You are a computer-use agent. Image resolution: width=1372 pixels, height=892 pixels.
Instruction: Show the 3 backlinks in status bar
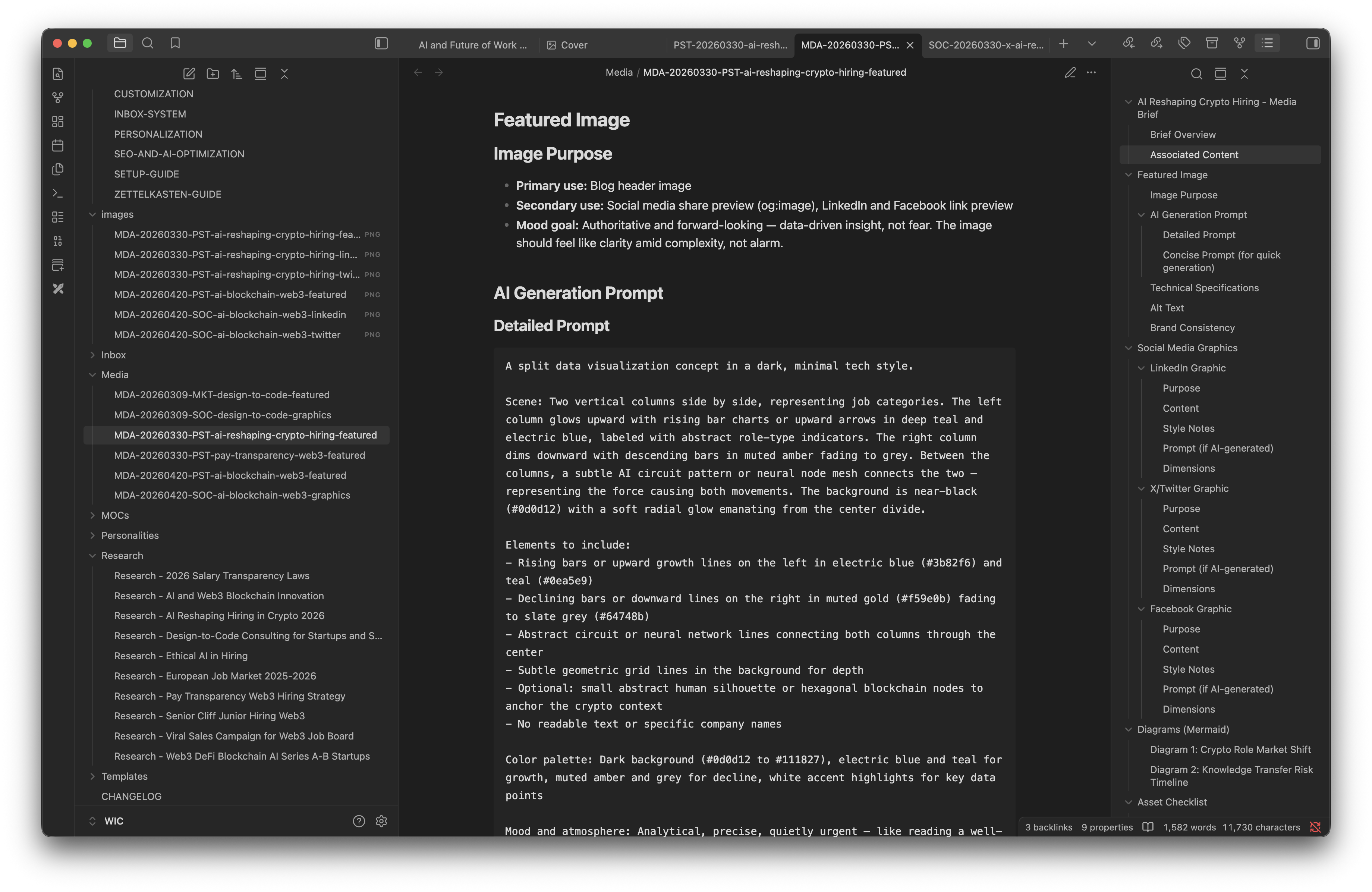1049,827
